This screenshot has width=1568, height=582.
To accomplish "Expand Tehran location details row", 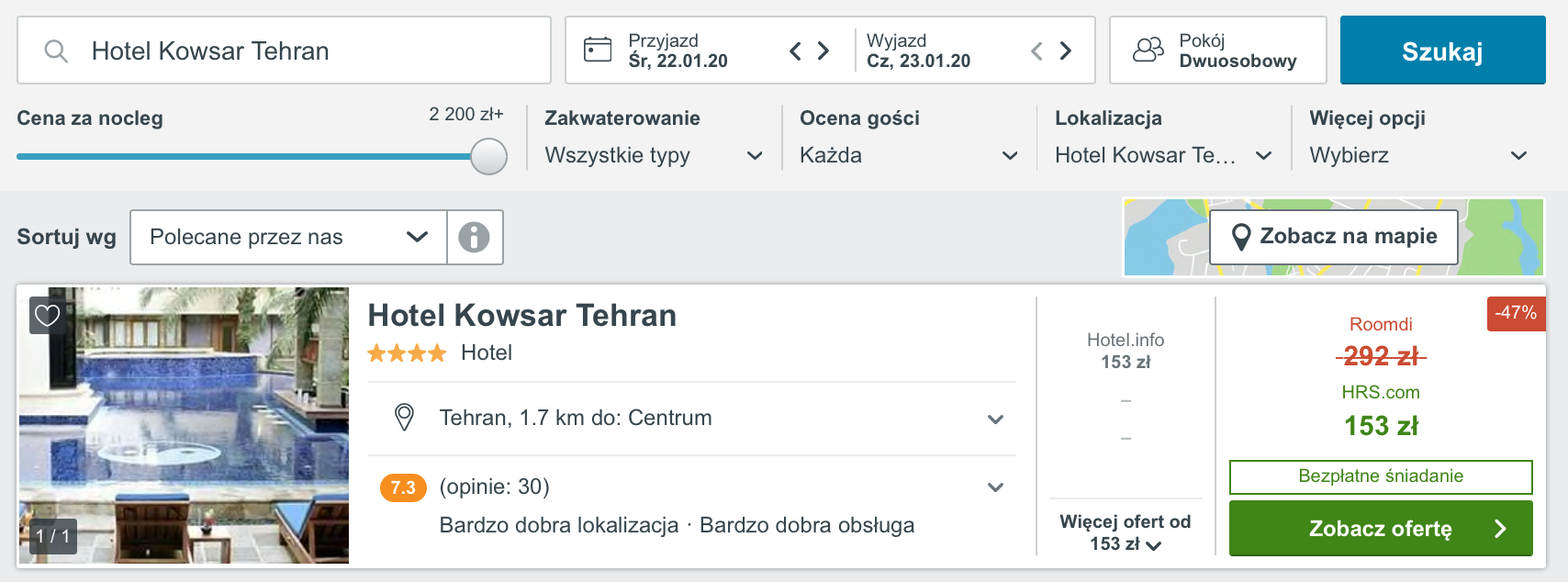I will point(692,418).
